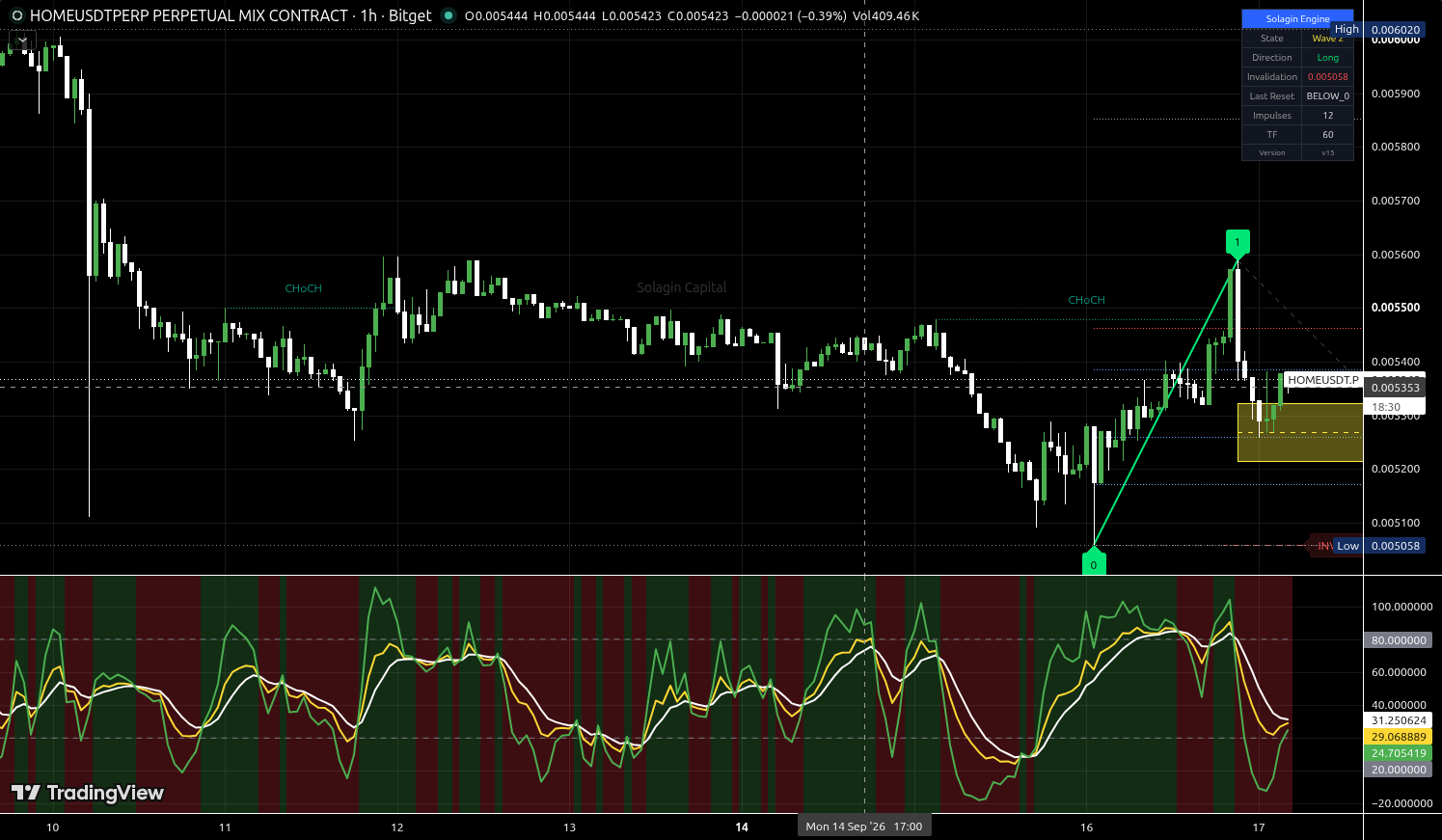This screenshot has height=840, width=1442.
Task: Click the green market status dot
Action: tap(448, 15)
